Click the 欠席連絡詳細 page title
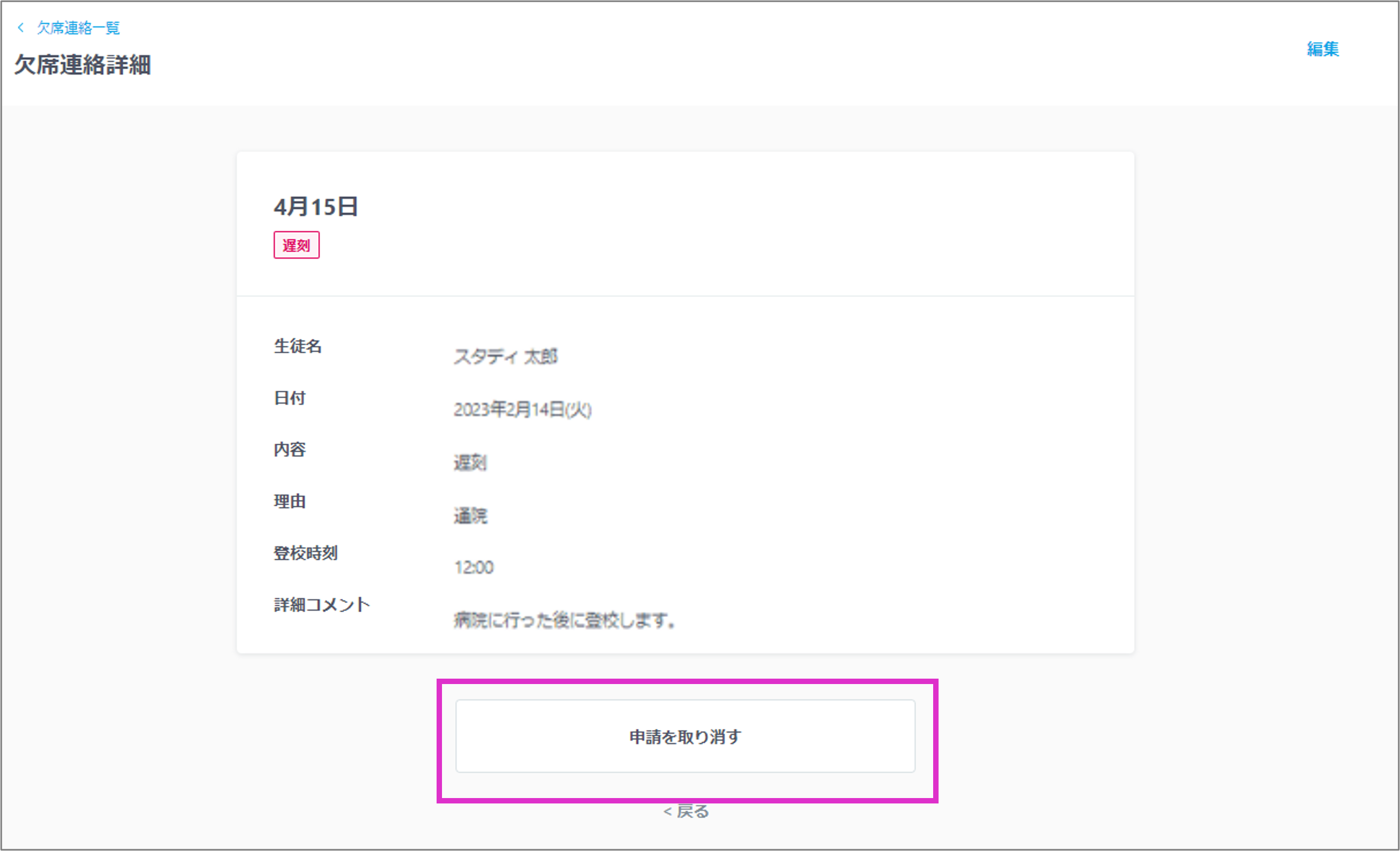 (83, 65)
